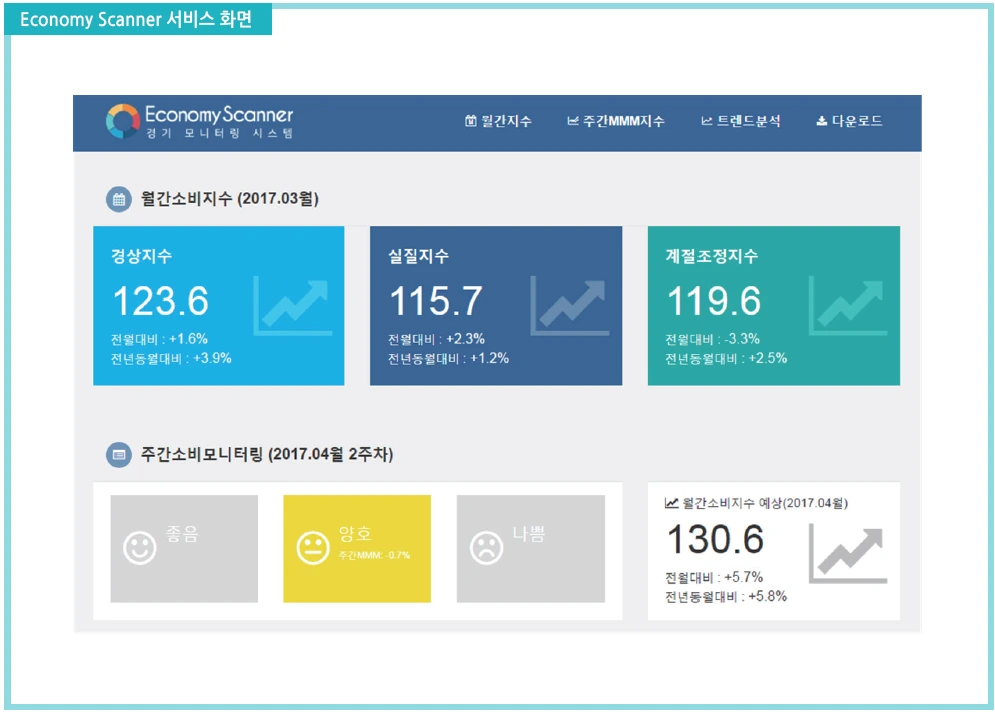995x712 pixels.
Task: Click the trend chart icon in 실질지수 card
Action: (569, 305)
